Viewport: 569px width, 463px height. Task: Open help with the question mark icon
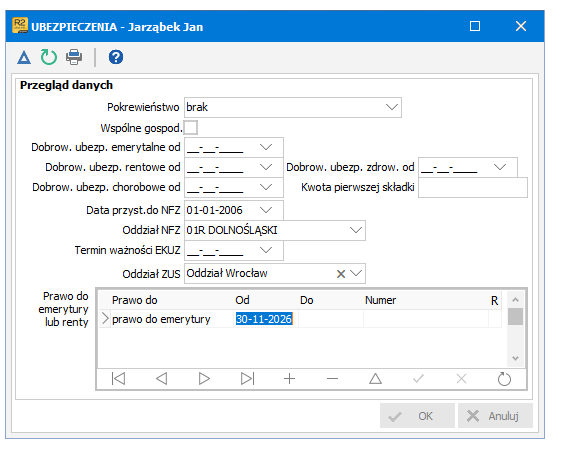point(116,57)
